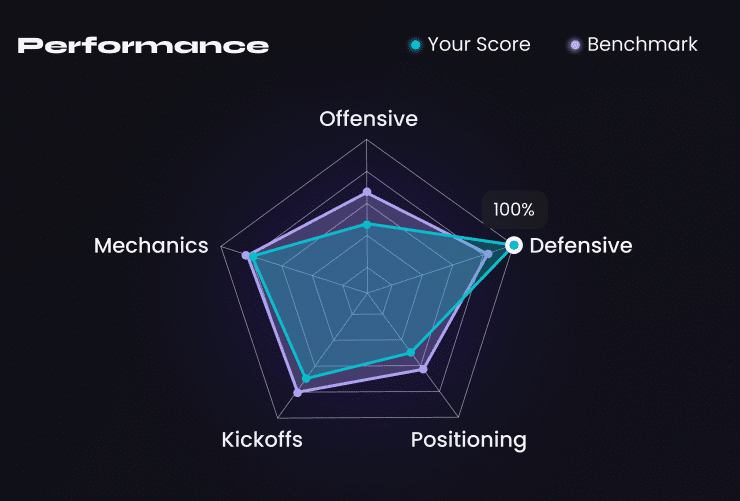
Task: Click the 100% tooltip bubble
Action: [x=514, y=210]
